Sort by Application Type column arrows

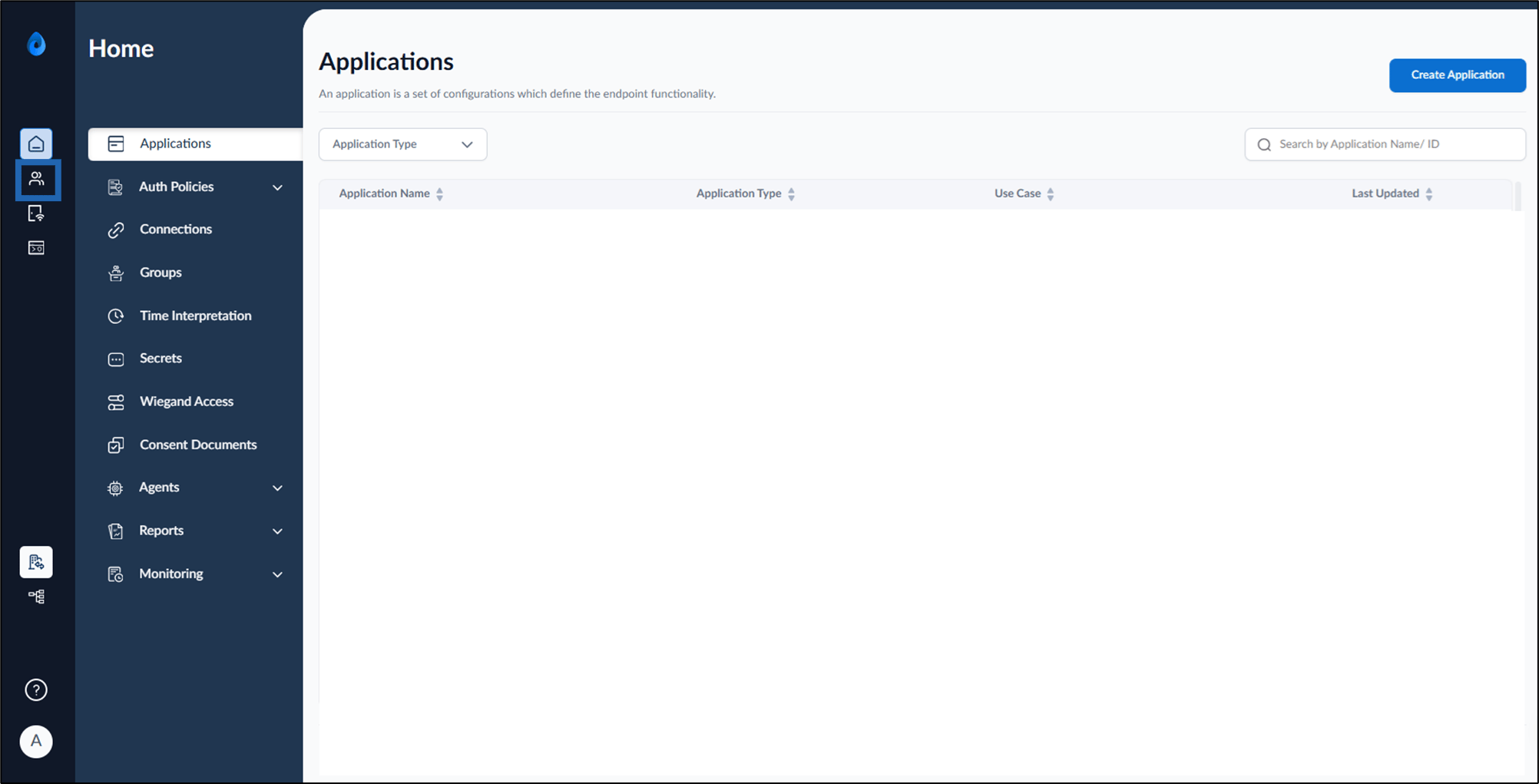pos(792,194)
